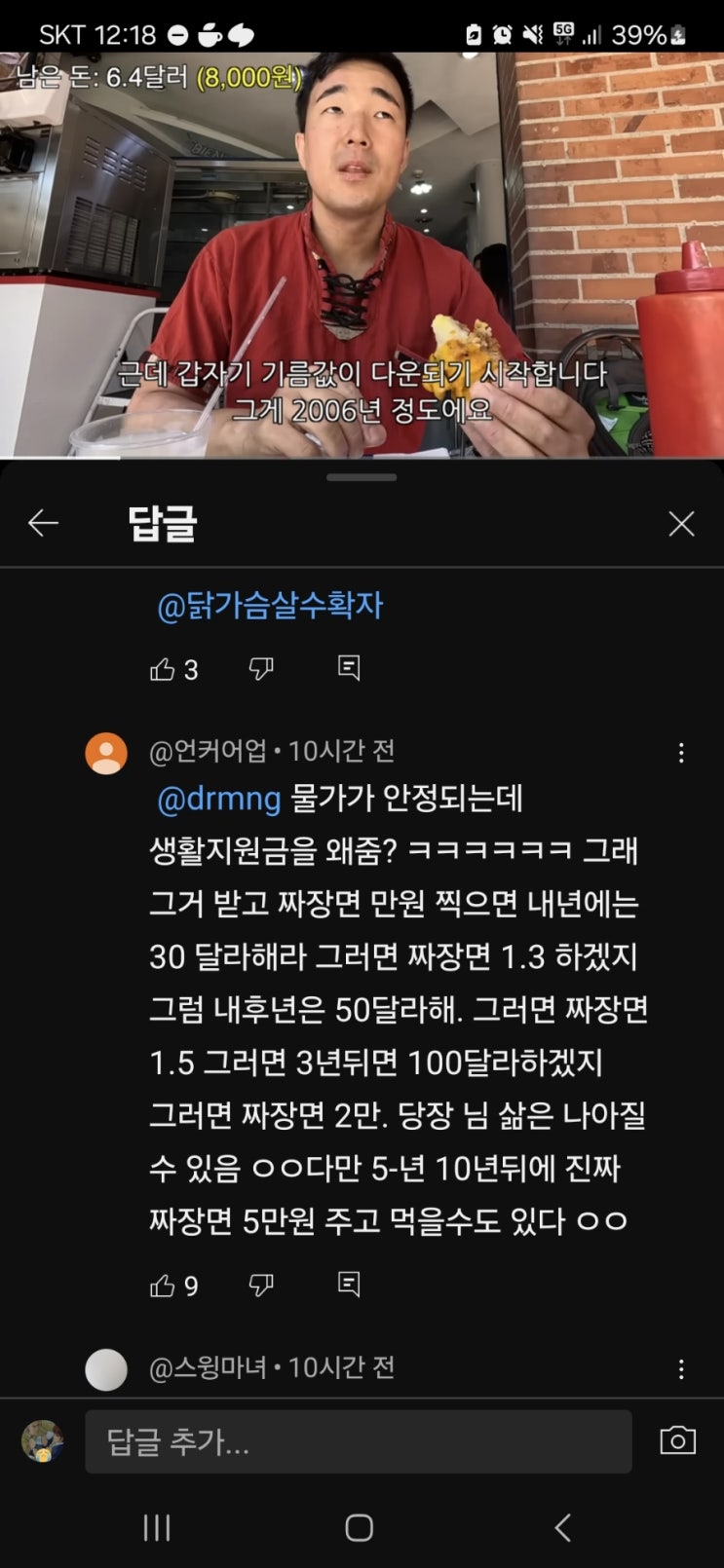The image size is (724, 1568).
Task: Open @스윙마녀's profile avatar
Action: coord(106,1369)
